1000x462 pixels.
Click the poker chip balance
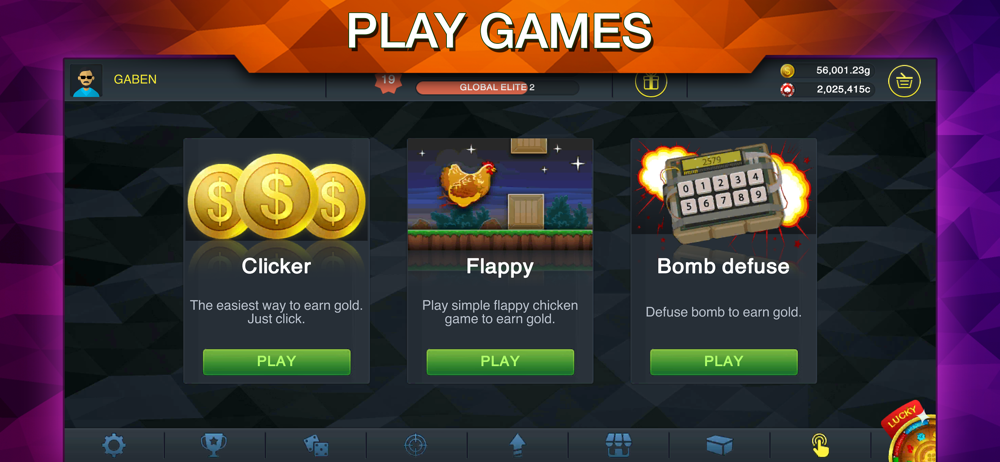[827, 89]
